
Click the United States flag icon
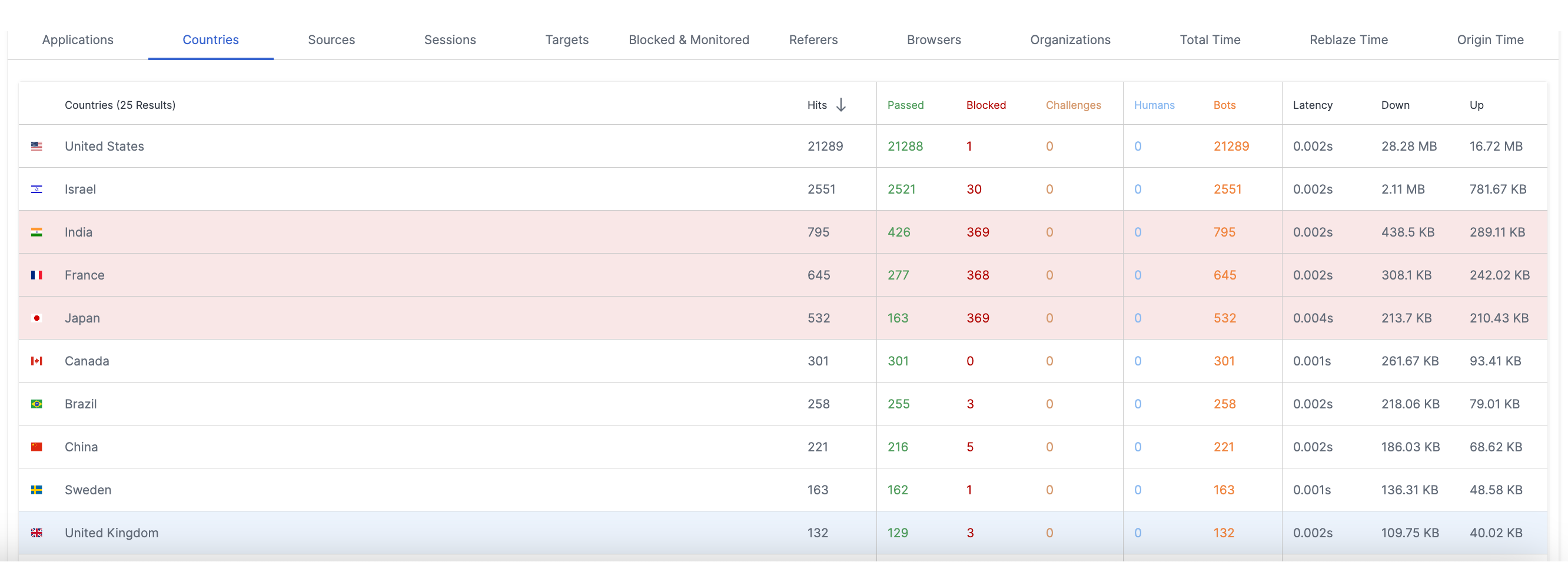(x=36, y=146)
